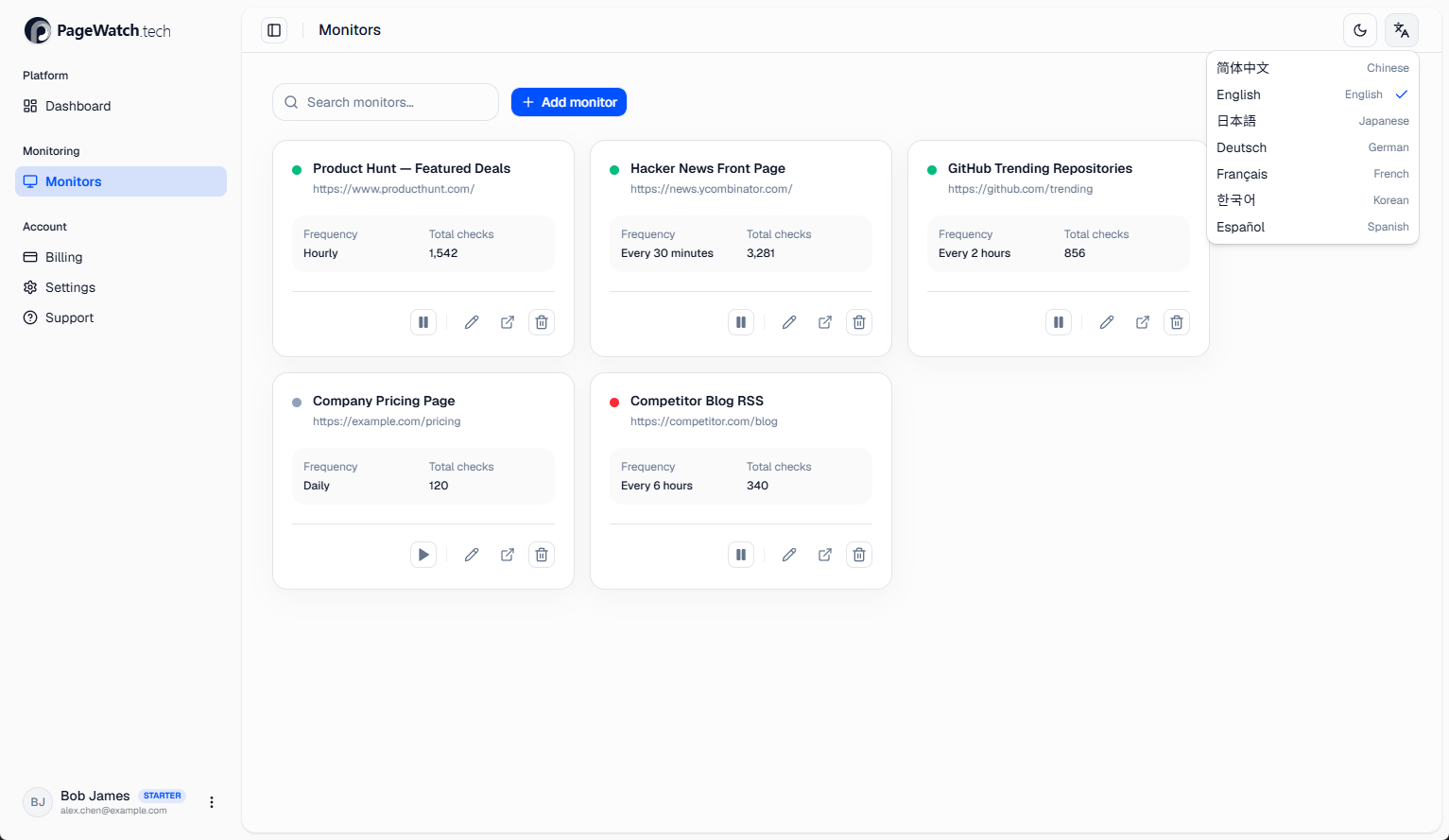Toggle dark mode with the moon icon
This screenshot has height=840, width=1449.
pyautogui.click(x=1360, y=30)
